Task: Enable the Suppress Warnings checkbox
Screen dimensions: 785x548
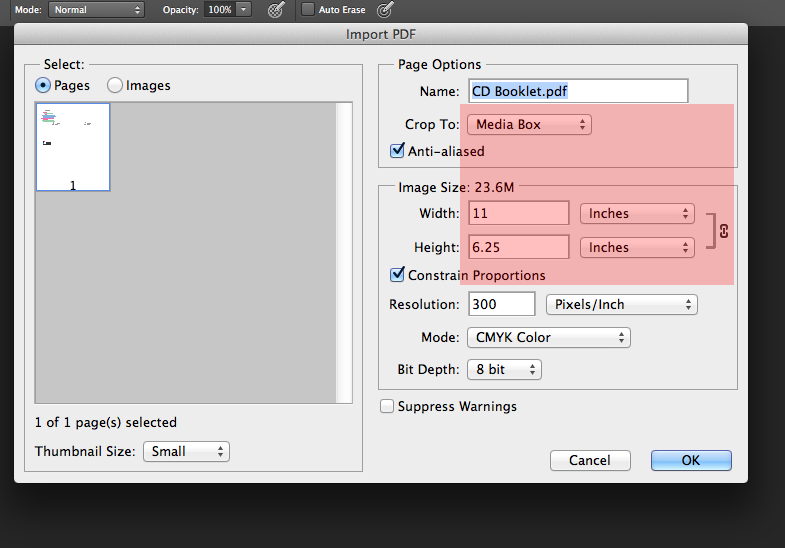Action: click(x=386, y=406)
